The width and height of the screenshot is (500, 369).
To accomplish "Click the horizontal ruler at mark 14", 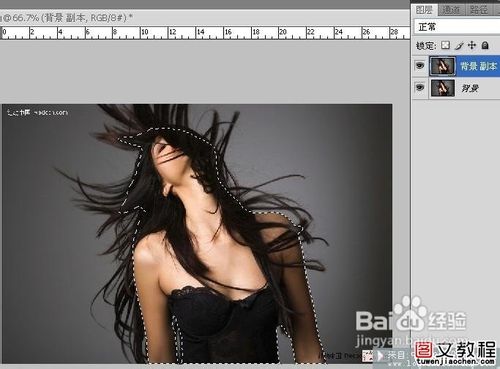I will (x=200, y=32).
